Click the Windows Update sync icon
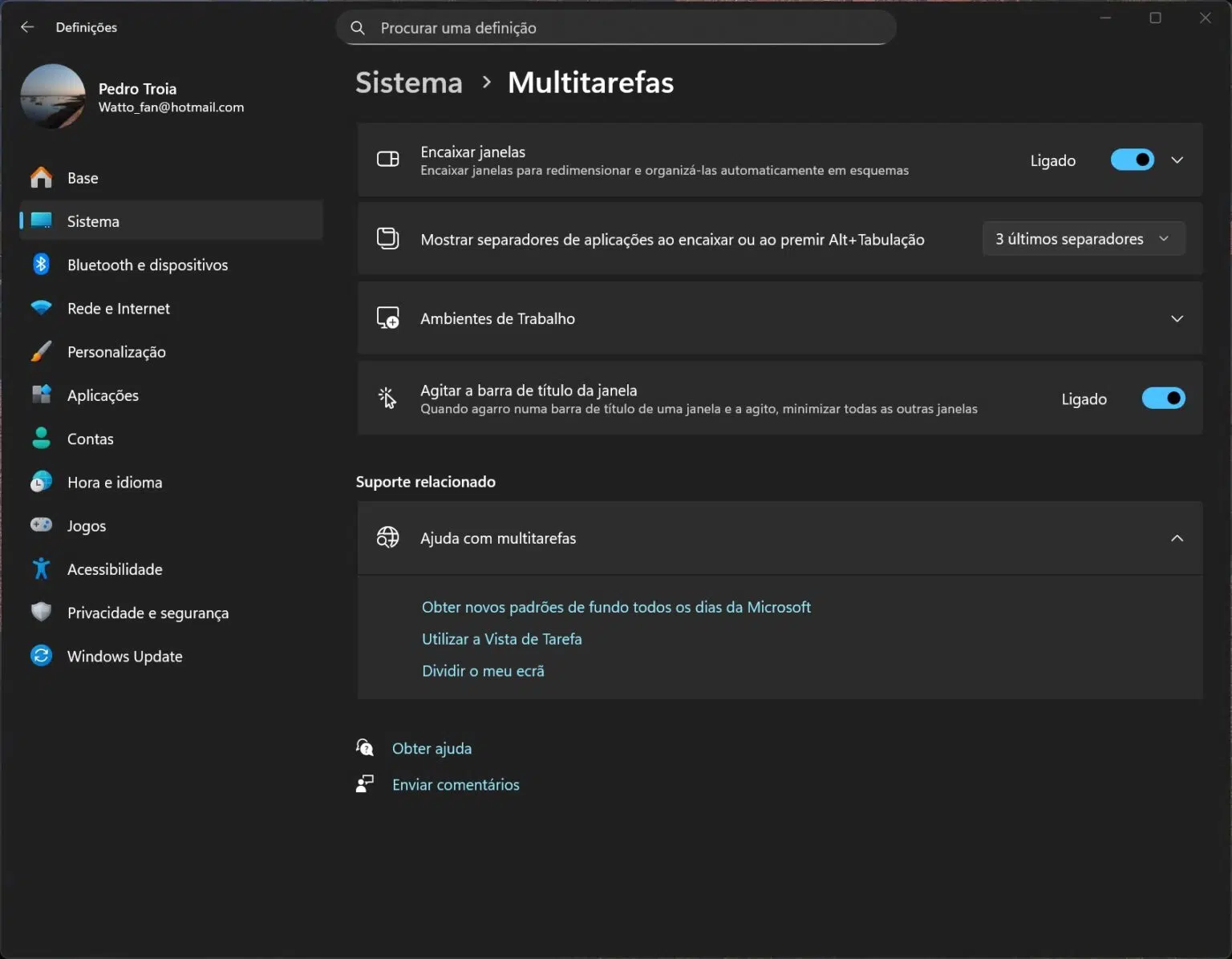The height and width of the screenshot is (959, 1232). pyautogui.click(x=41, y=656)
